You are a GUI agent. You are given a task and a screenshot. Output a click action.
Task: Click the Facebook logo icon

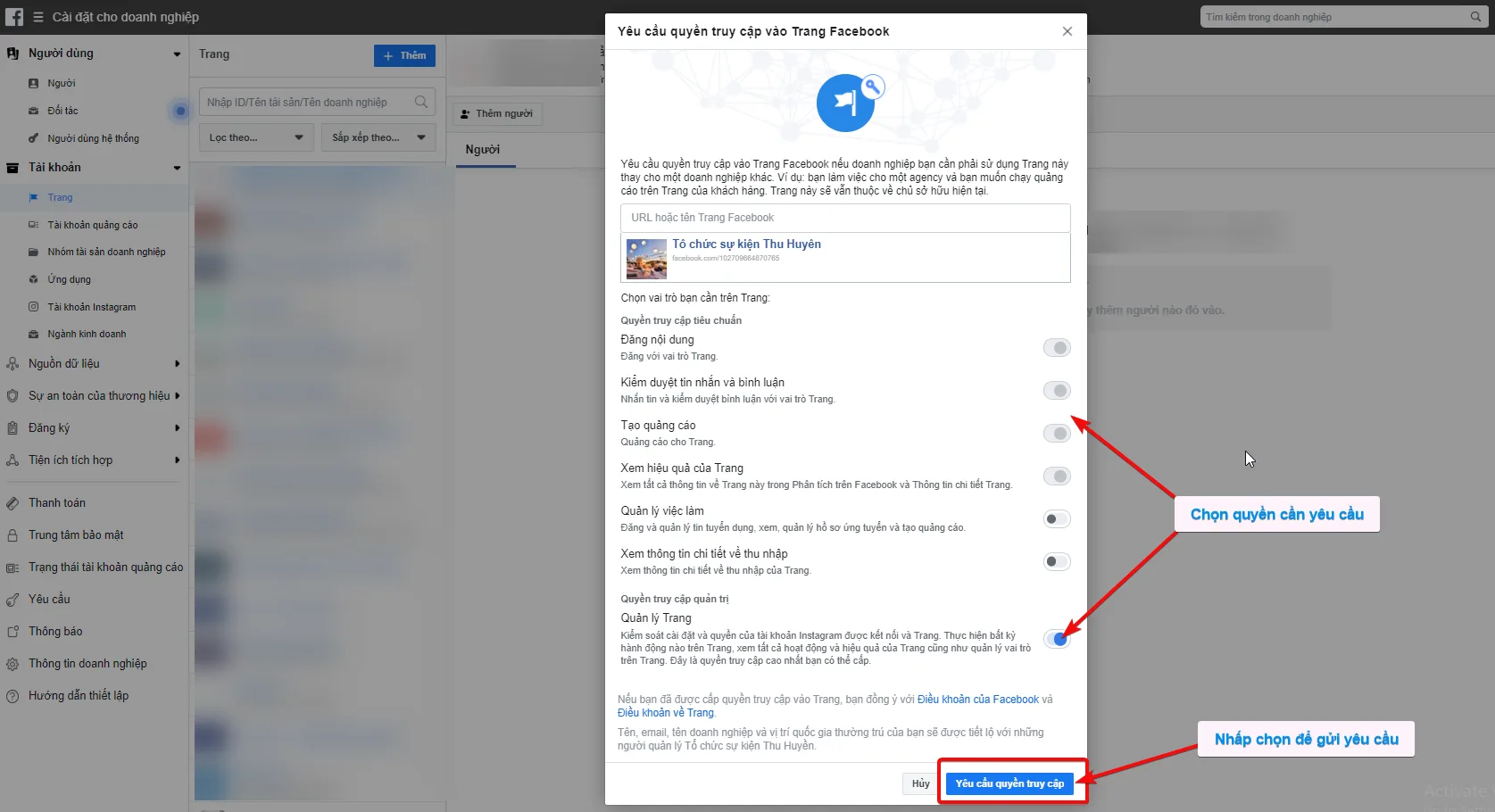14,17
